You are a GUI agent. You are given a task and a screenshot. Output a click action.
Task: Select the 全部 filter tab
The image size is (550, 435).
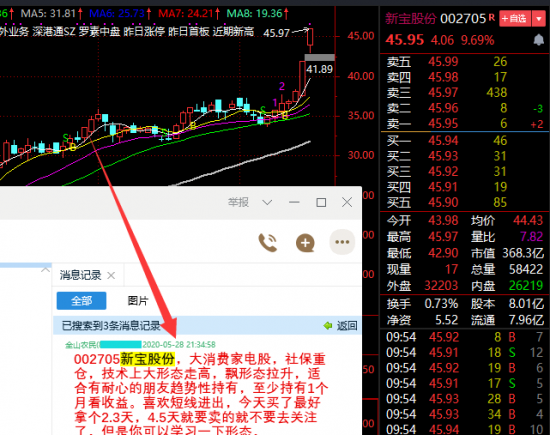[81, 301]
